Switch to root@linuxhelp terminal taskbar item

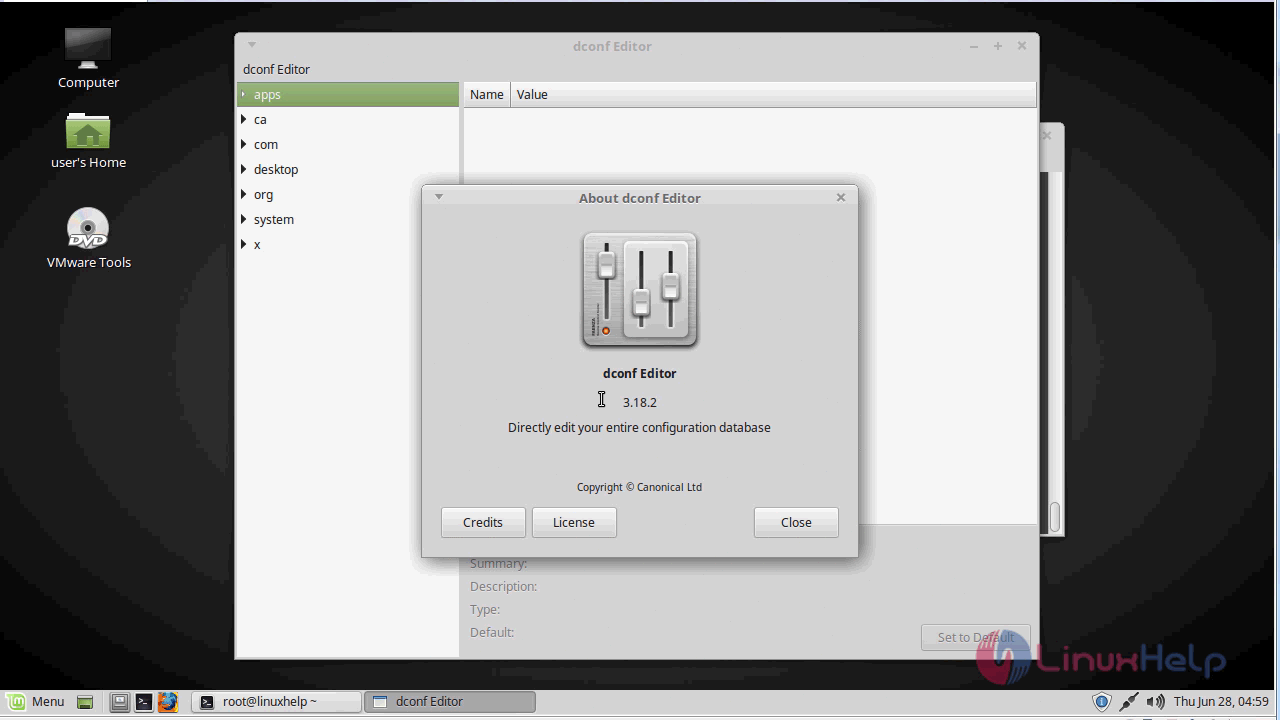coord(276,702)
